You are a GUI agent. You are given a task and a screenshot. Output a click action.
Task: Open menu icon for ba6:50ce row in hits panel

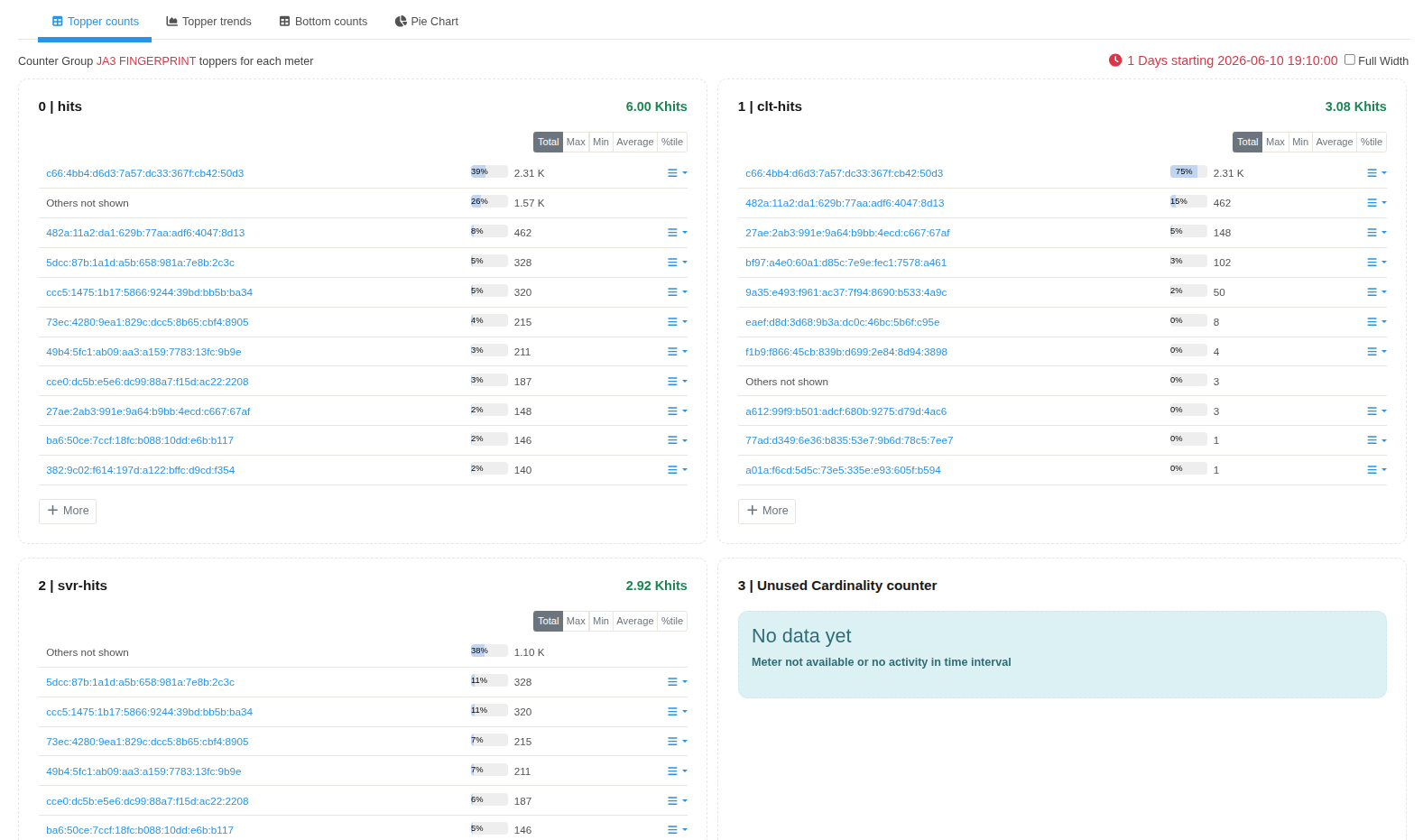pyautogui.click(x=677, y=440)
